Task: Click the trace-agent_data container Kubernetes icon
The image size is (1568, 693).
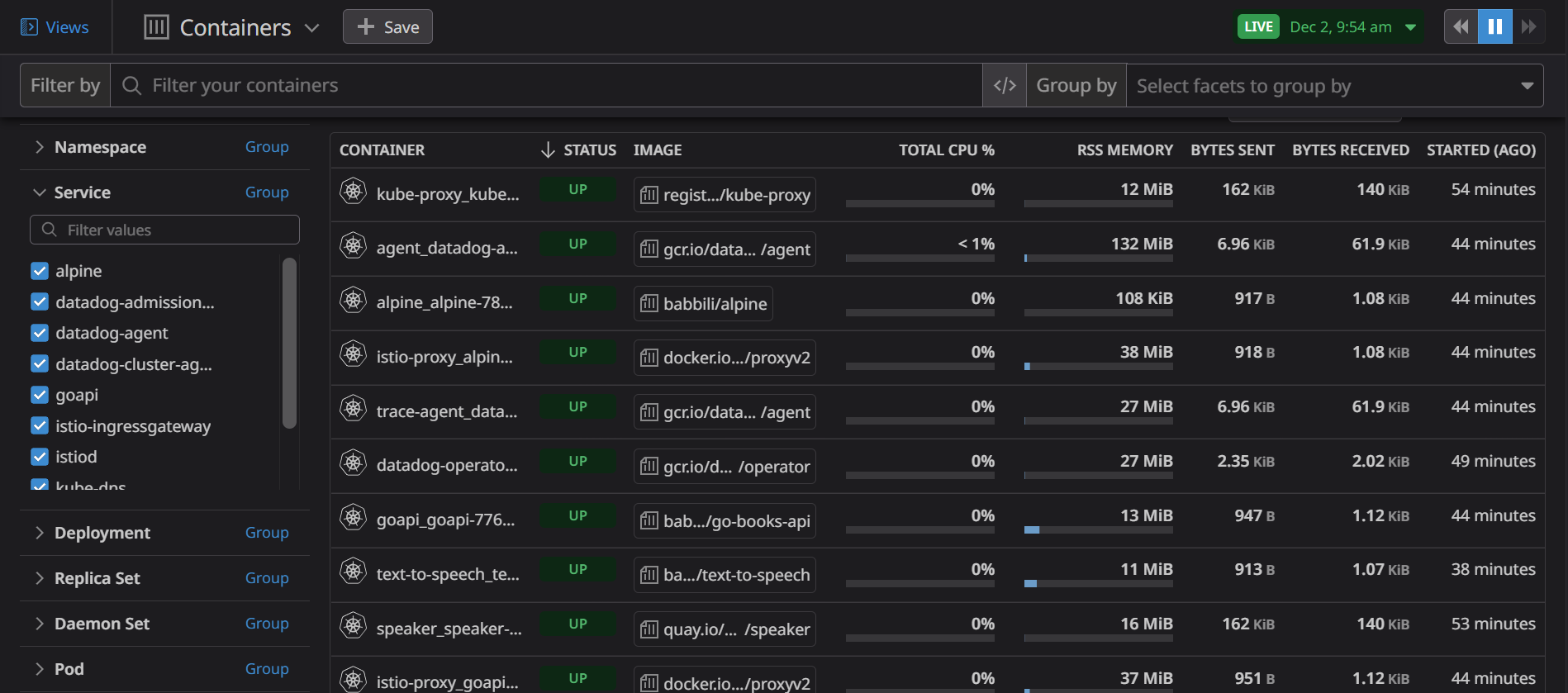Action: coord(354,408)
